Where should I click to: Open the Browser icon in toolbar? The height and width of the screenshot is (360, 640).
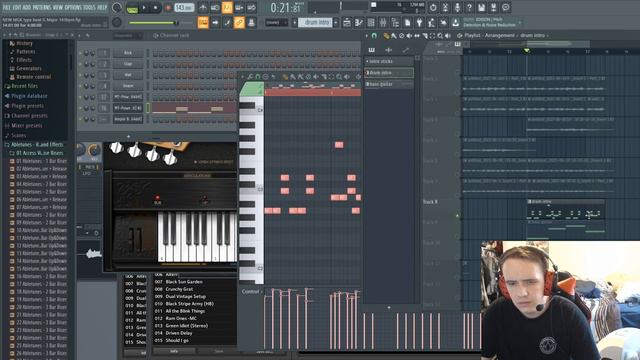click(x=395, y=22)
